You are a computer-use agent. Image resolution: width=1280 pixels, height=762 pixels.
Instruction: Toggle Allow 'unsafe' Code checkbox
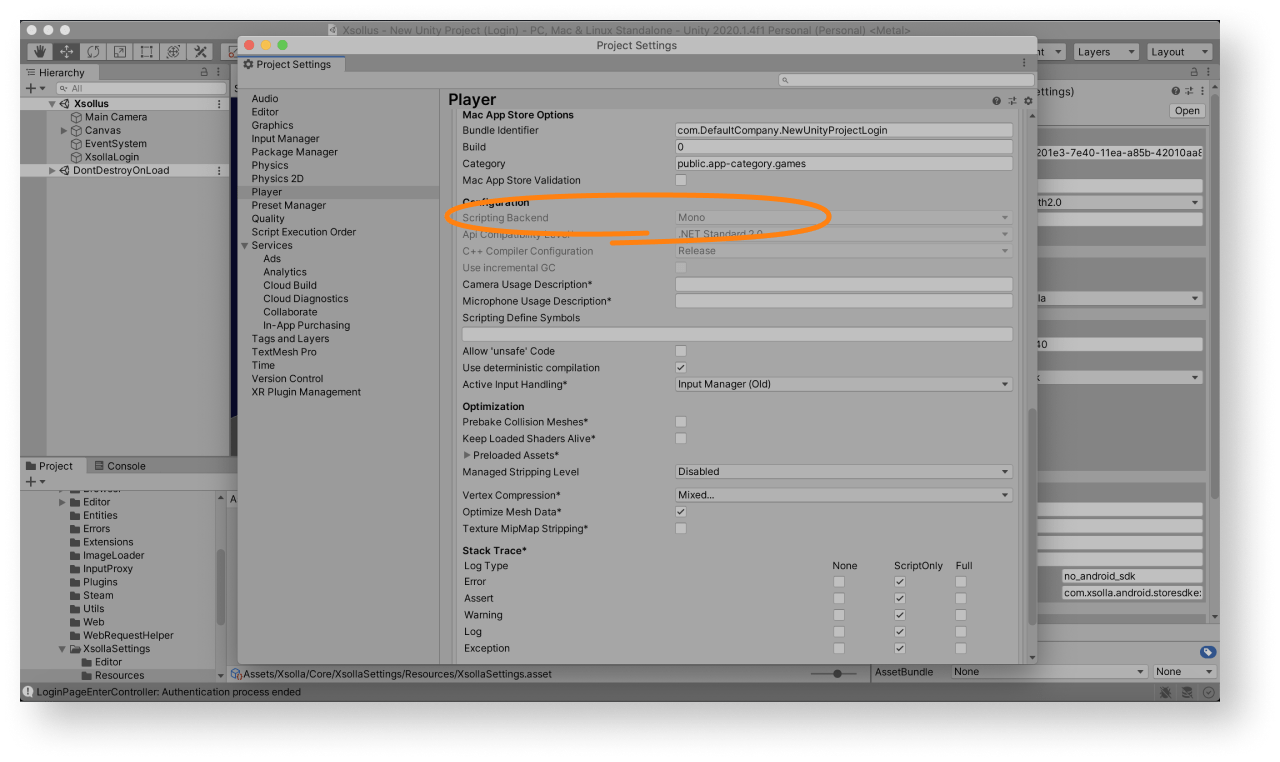click(681, 351)
